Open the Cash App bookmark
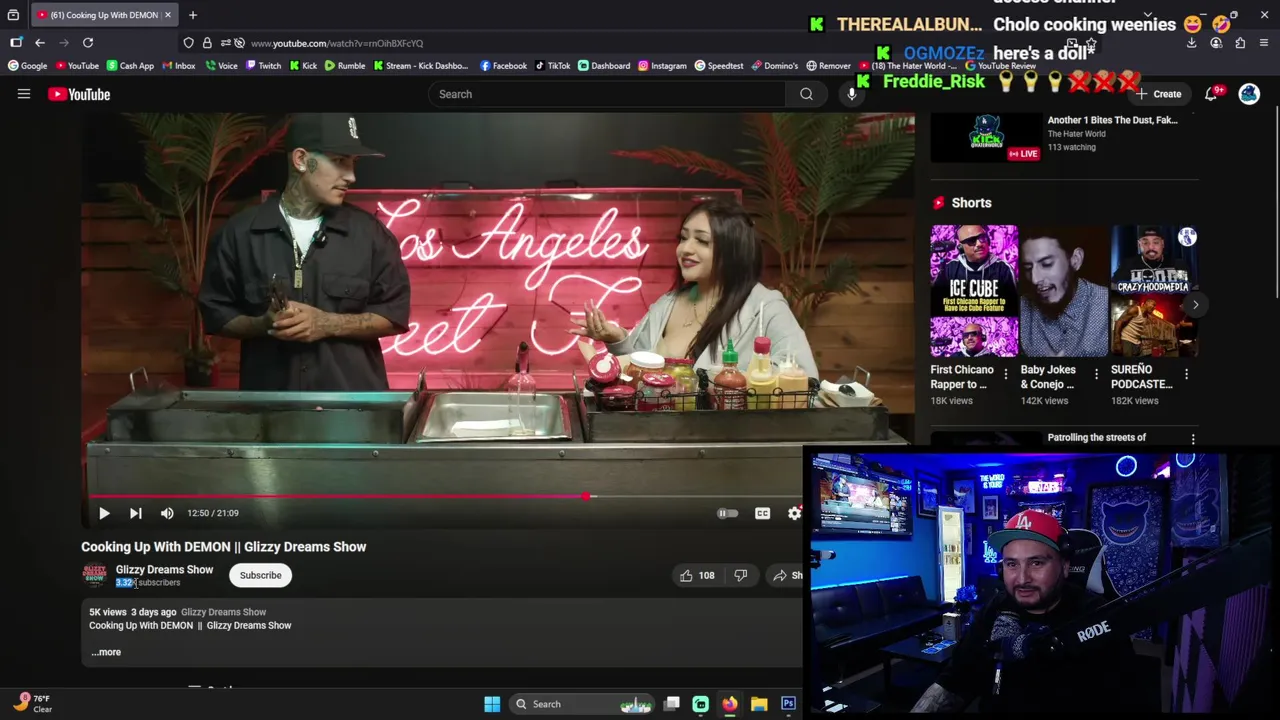Viewport: 1280px width, 720px height. (x=130, y=66)
